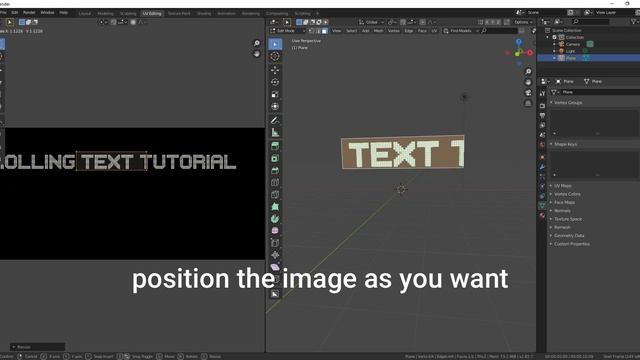The height and width of the screenshot is (360, 640).
Task: Enable vertex select mode
Action: (x=311, y=31)
